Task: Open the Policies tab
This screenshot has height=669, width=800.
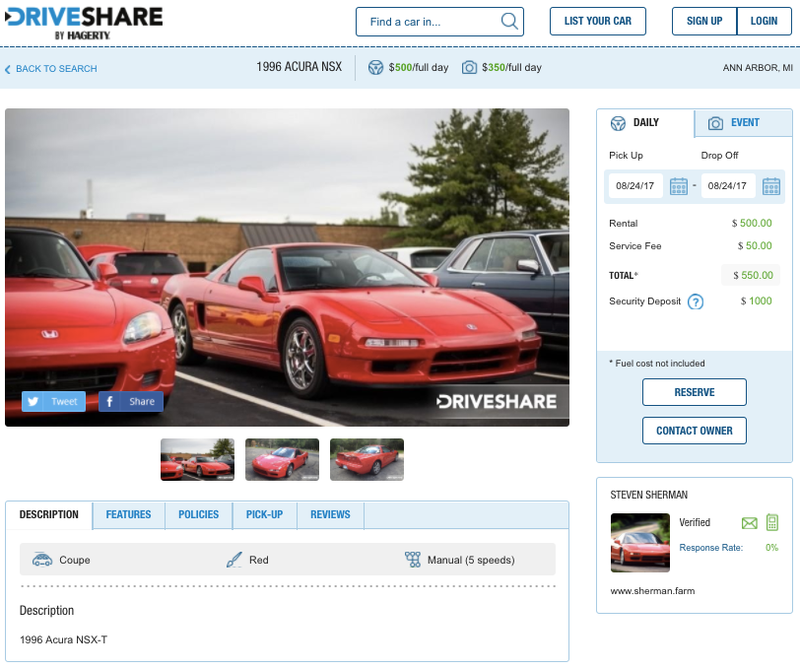Action: pos(198,514)
